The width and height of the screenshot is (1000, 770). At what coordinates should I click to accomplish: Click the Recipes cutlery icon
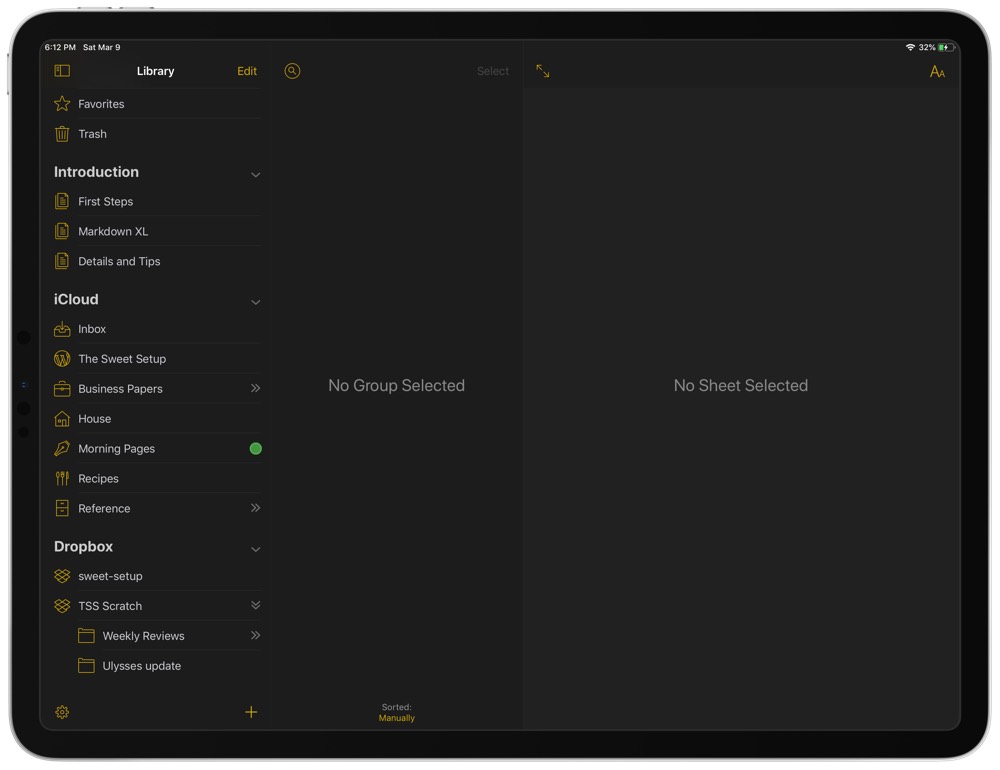pyautogui.click(x=62, y=478)
